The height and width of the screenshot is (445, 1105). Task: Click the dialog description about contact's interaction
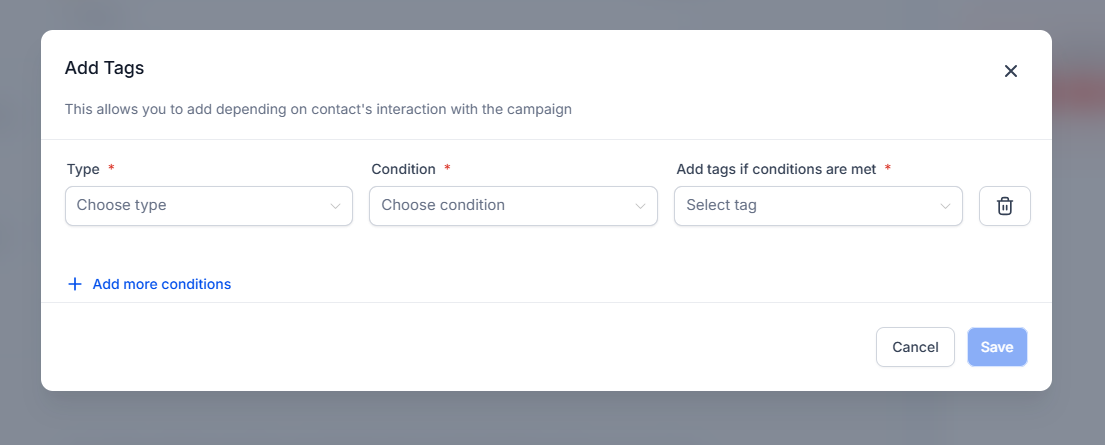318,109
